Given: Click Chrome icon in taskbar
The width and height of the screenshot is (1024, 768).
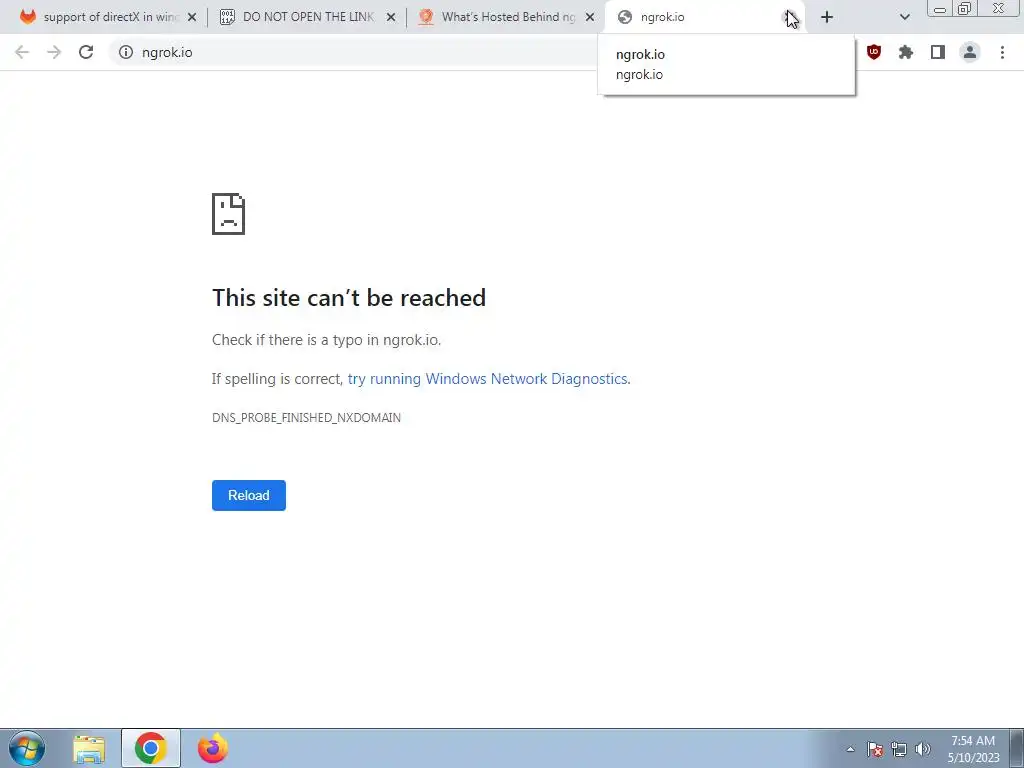Looking at the screenshot, I should [150, 748].
